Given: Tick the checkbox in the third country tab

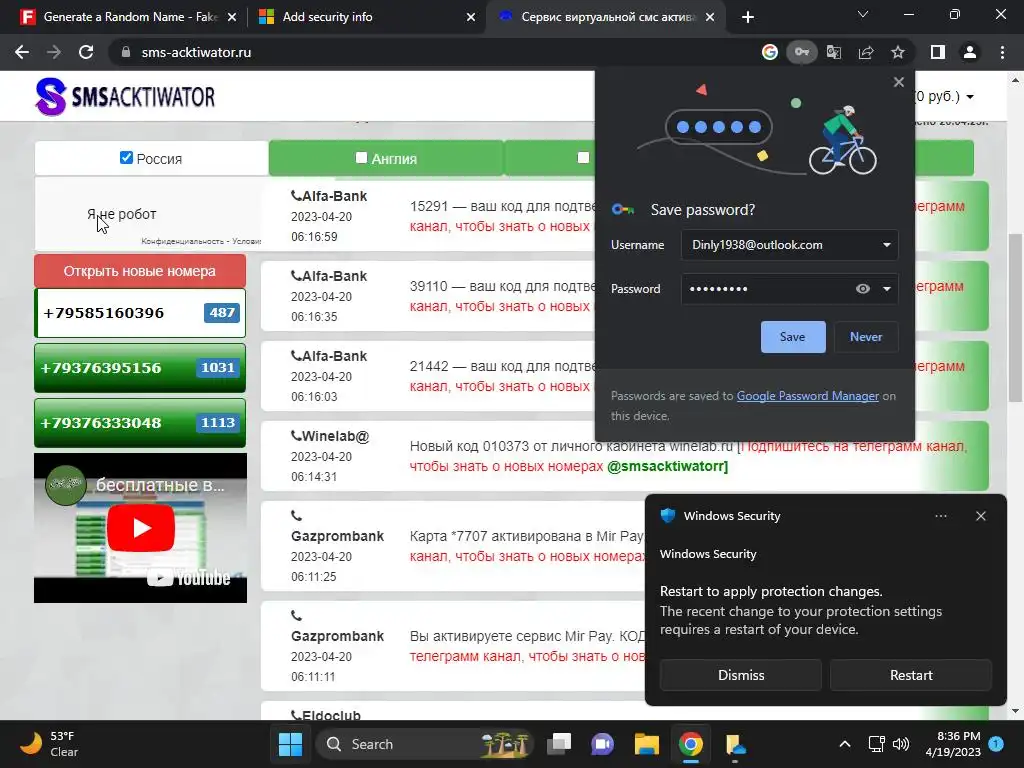Looking at the screenshot, I should (583, 157).
